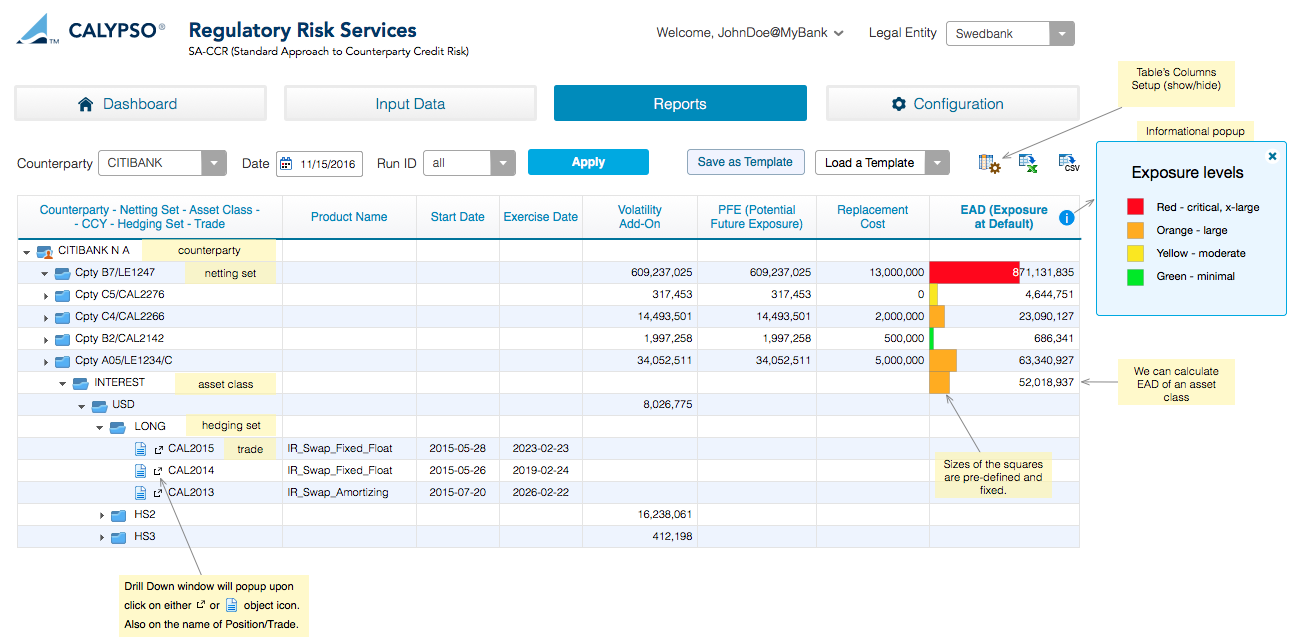
Task: Open the Configuration tab
Action: [x=952, y=104]
